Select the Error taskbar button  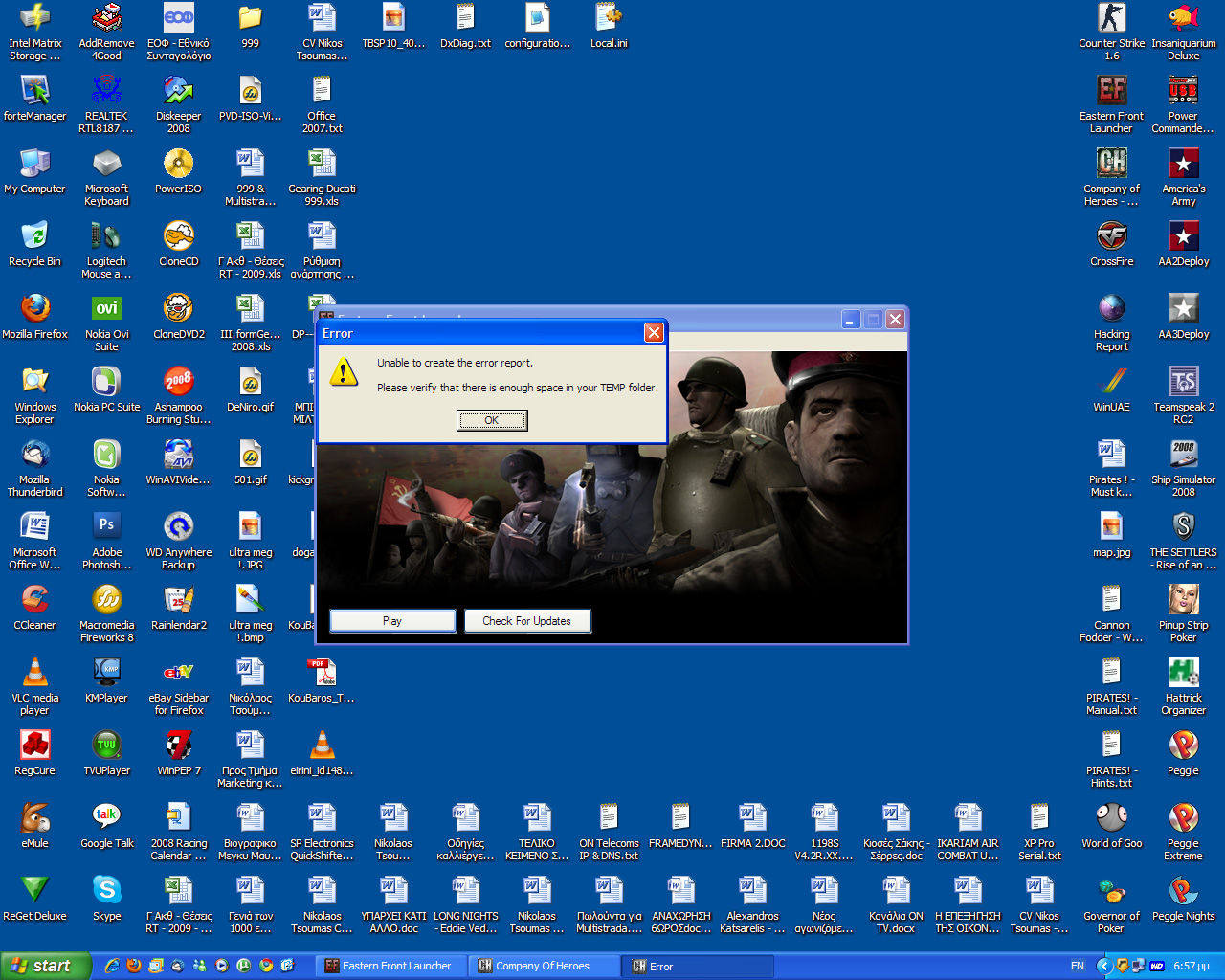(699, 966)
